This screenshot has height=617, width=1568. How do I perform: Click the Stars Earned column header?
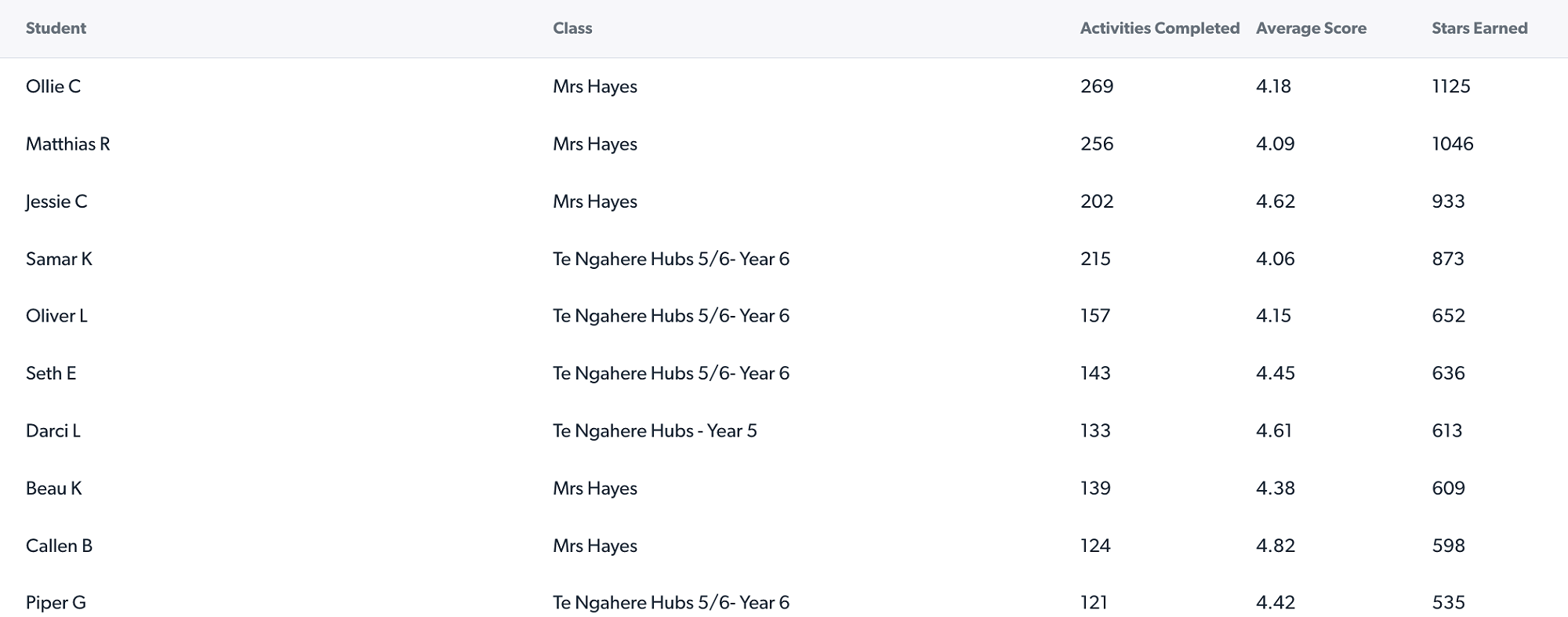pyautogui.click(x=1479, y=28)
